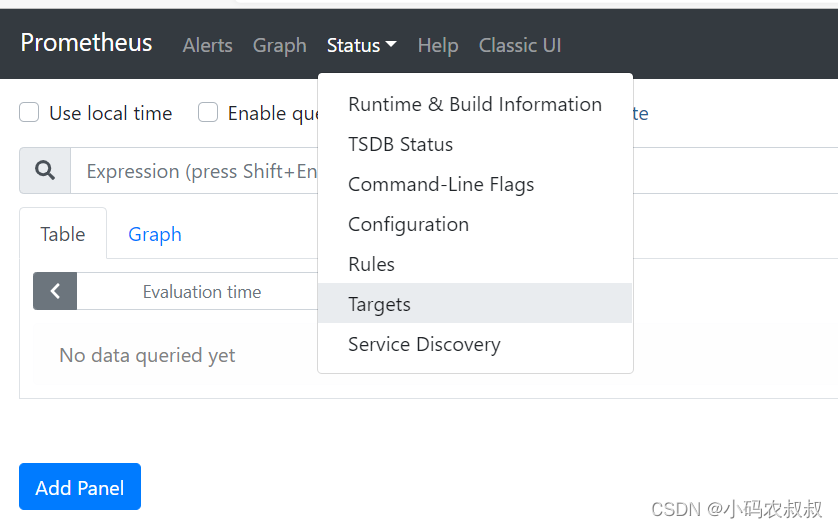Select TSDB Status from menu

click(x=400, y=144)
